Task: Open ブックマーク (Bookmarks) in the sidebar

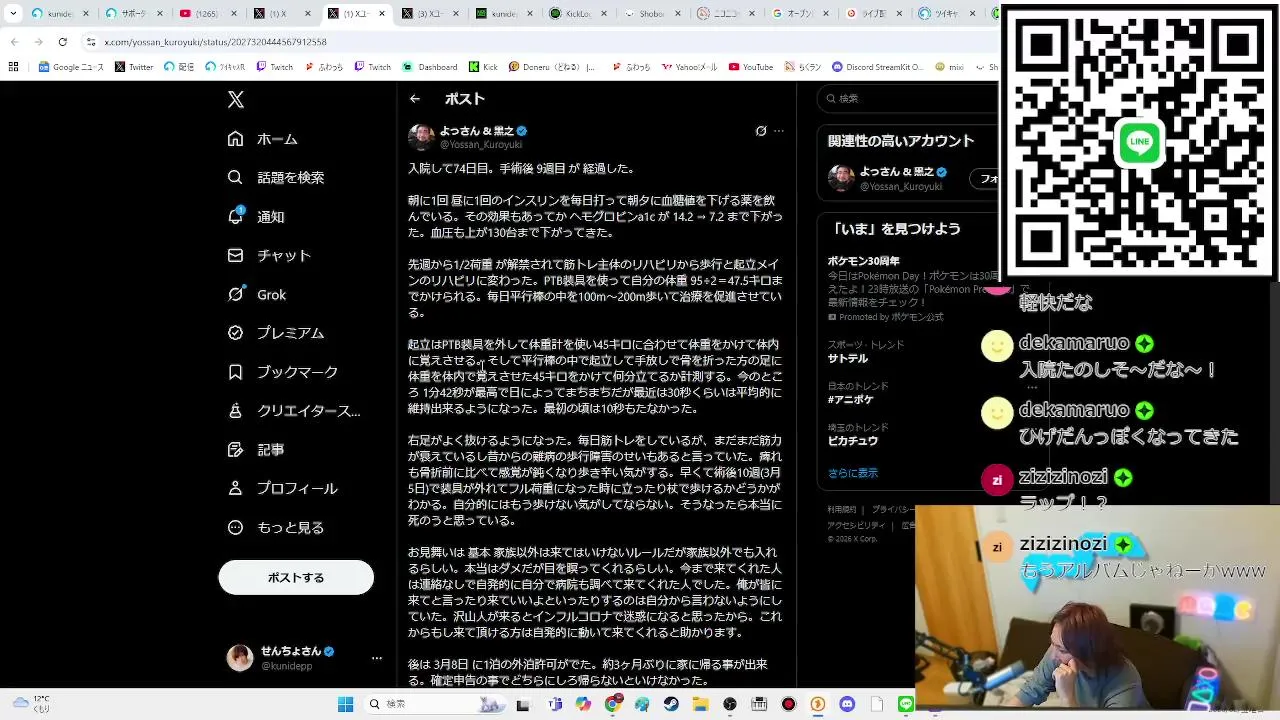Action: [283, 372]
